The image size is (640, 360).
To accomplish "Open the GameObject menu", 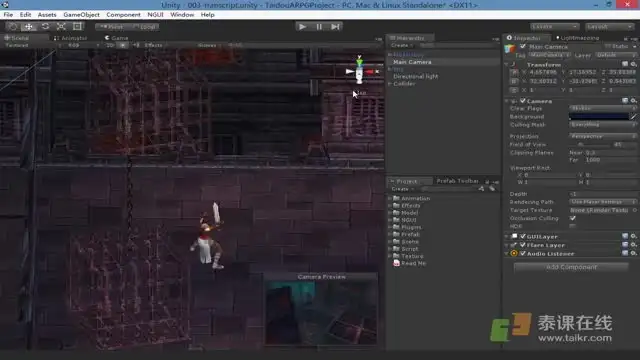I will point(81,15).
